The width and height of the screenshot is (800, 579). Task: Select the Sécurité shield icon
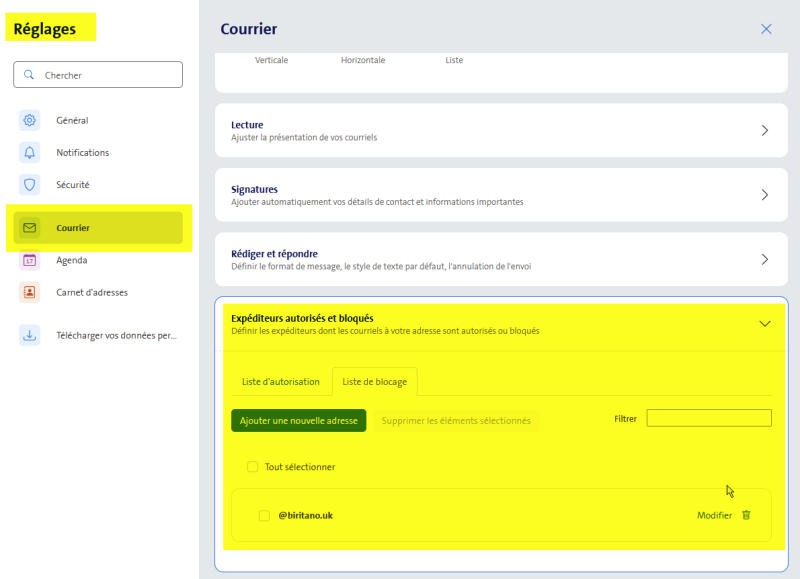tap(30, 185)
